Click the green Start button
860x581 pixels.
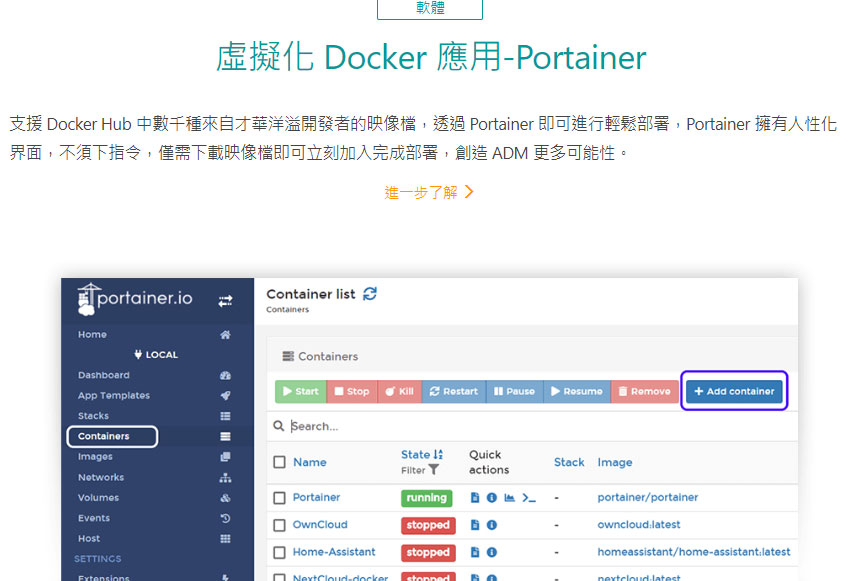point(301,392)
